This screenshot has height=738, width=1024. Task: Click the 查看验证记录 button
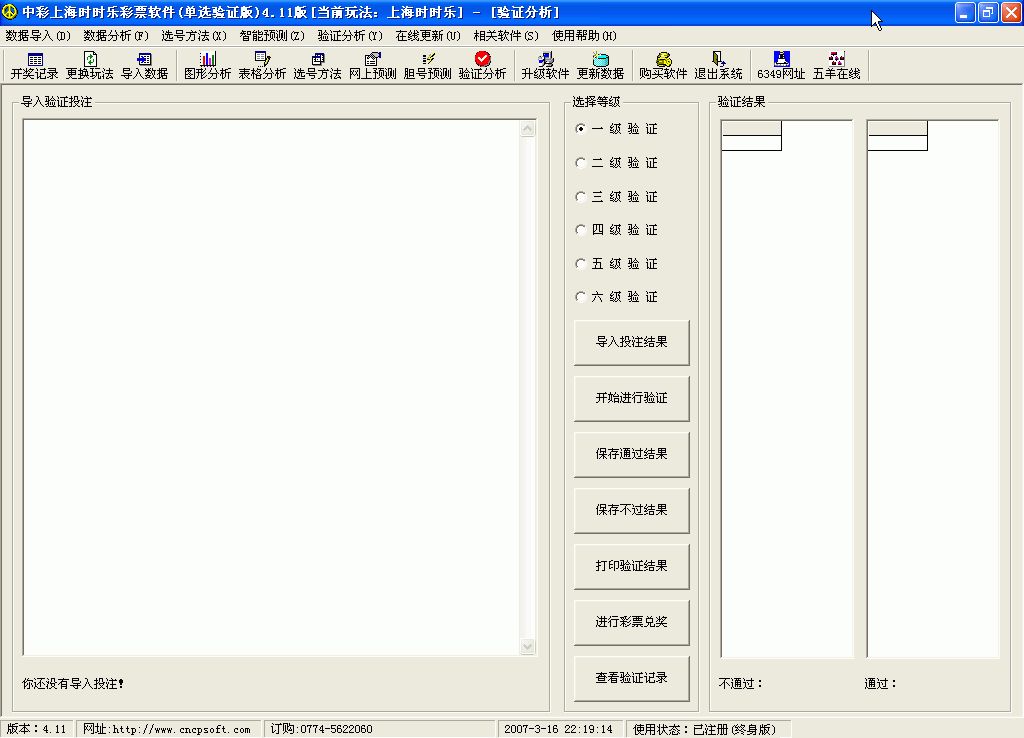coord(631,678)
